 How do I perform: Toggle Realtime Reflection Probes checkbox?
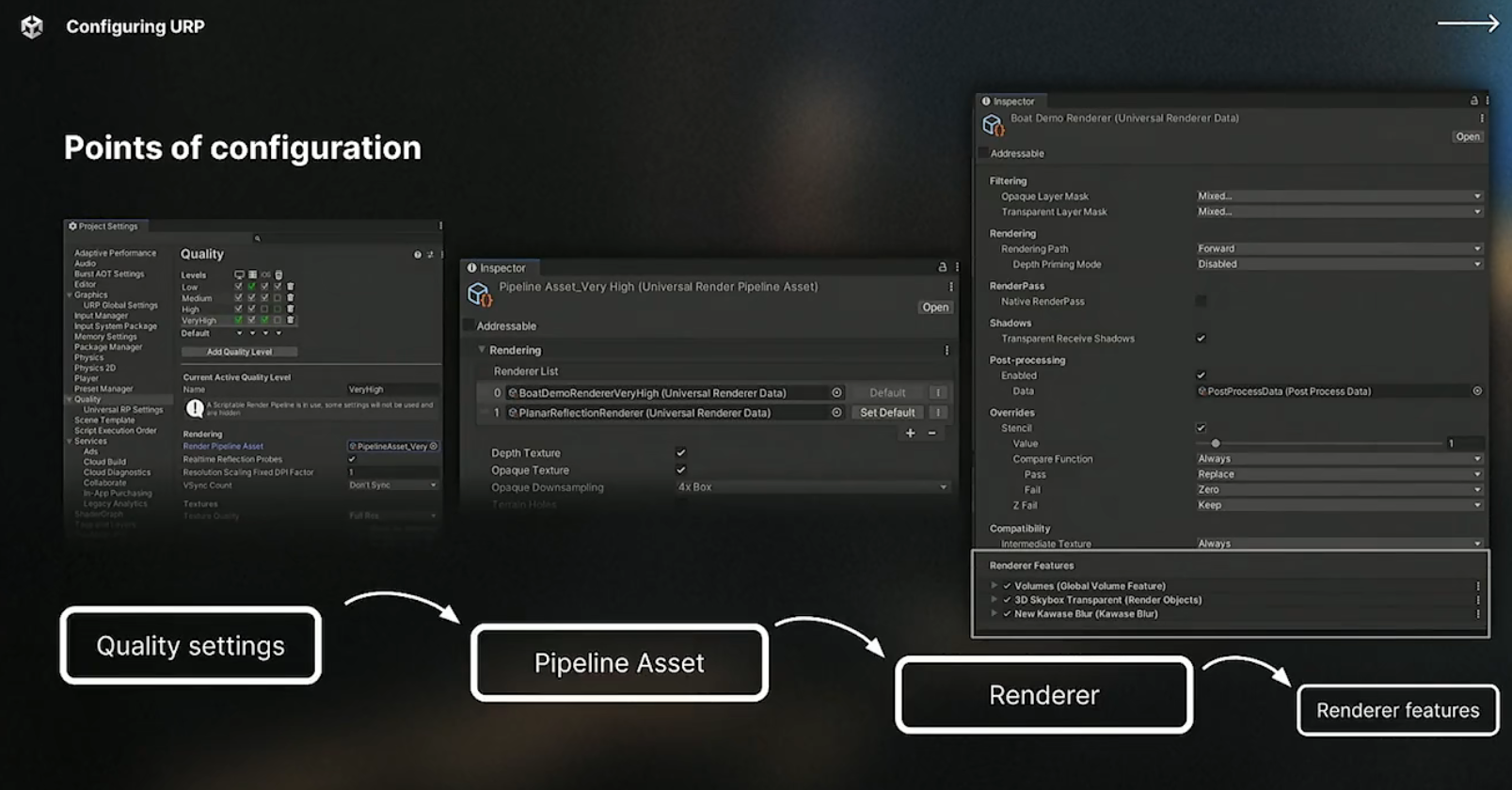click(352, 460)
